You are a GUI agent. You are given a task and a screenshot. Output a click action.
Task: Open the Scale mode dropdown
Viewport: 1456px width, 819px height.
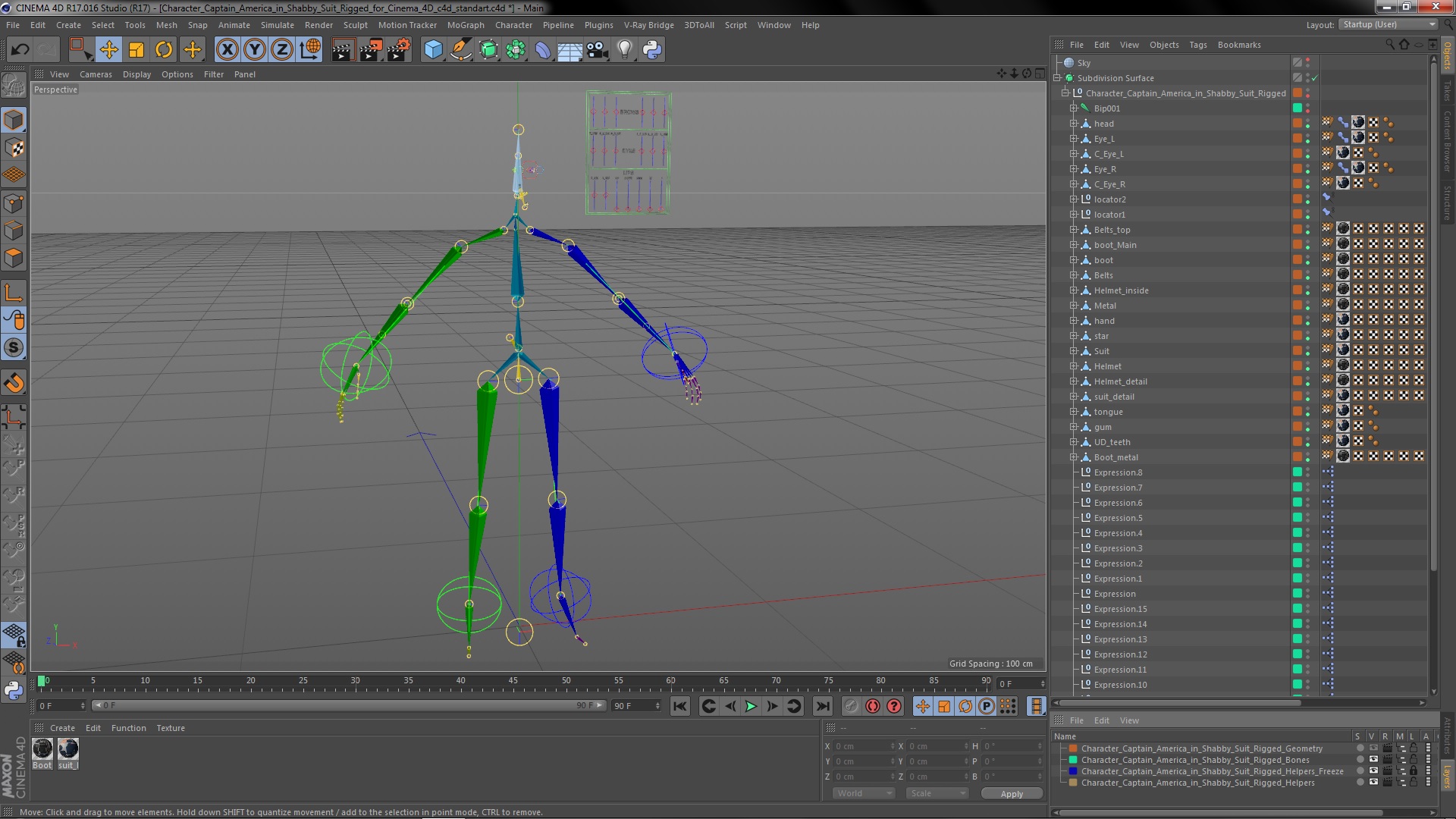(x=937, y=793)
